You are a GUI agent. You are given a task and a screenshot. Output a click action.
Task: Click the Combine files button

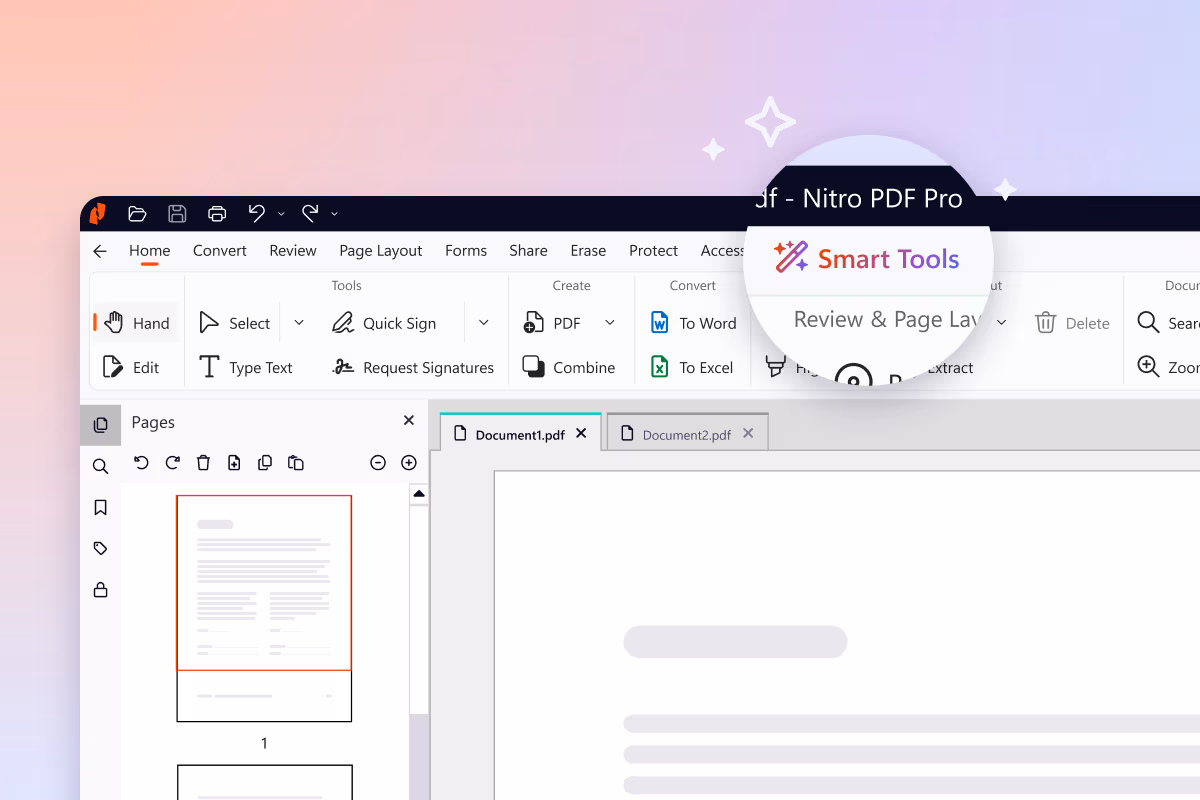click(568, 367)
